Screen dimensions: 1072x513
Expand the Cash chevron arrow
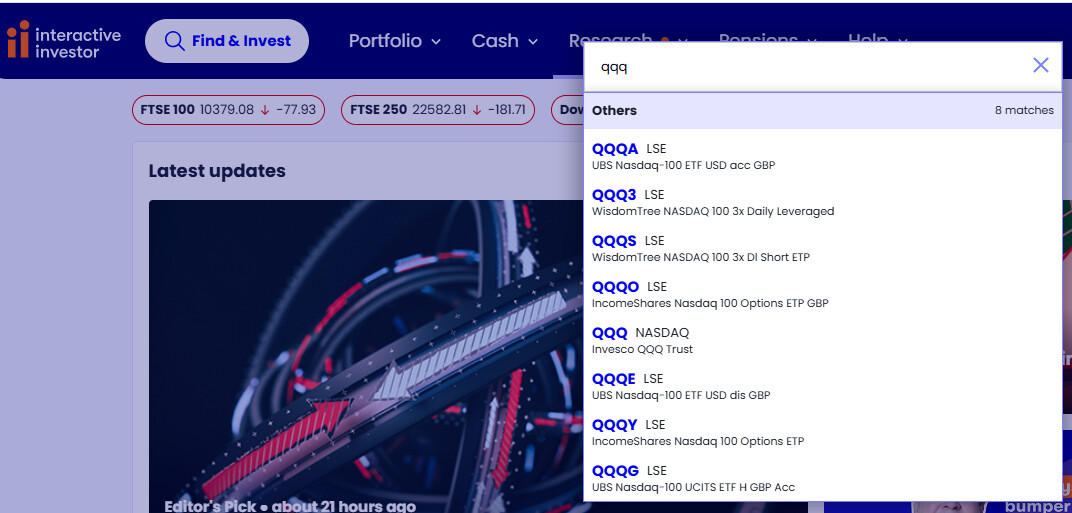pos(533,42)
